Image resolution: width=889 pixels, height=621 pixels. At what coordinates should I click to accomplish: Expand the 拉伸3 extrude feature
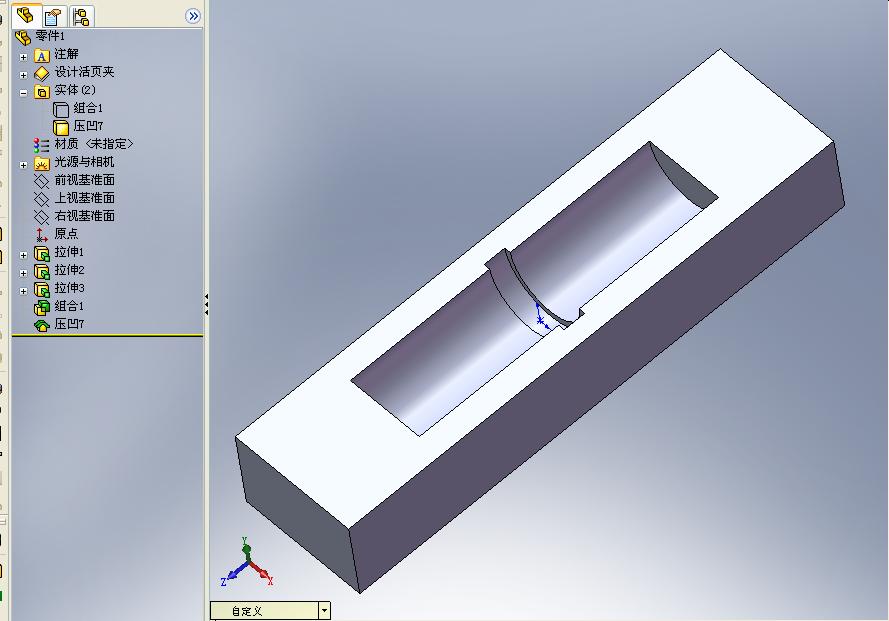(23, 291)
